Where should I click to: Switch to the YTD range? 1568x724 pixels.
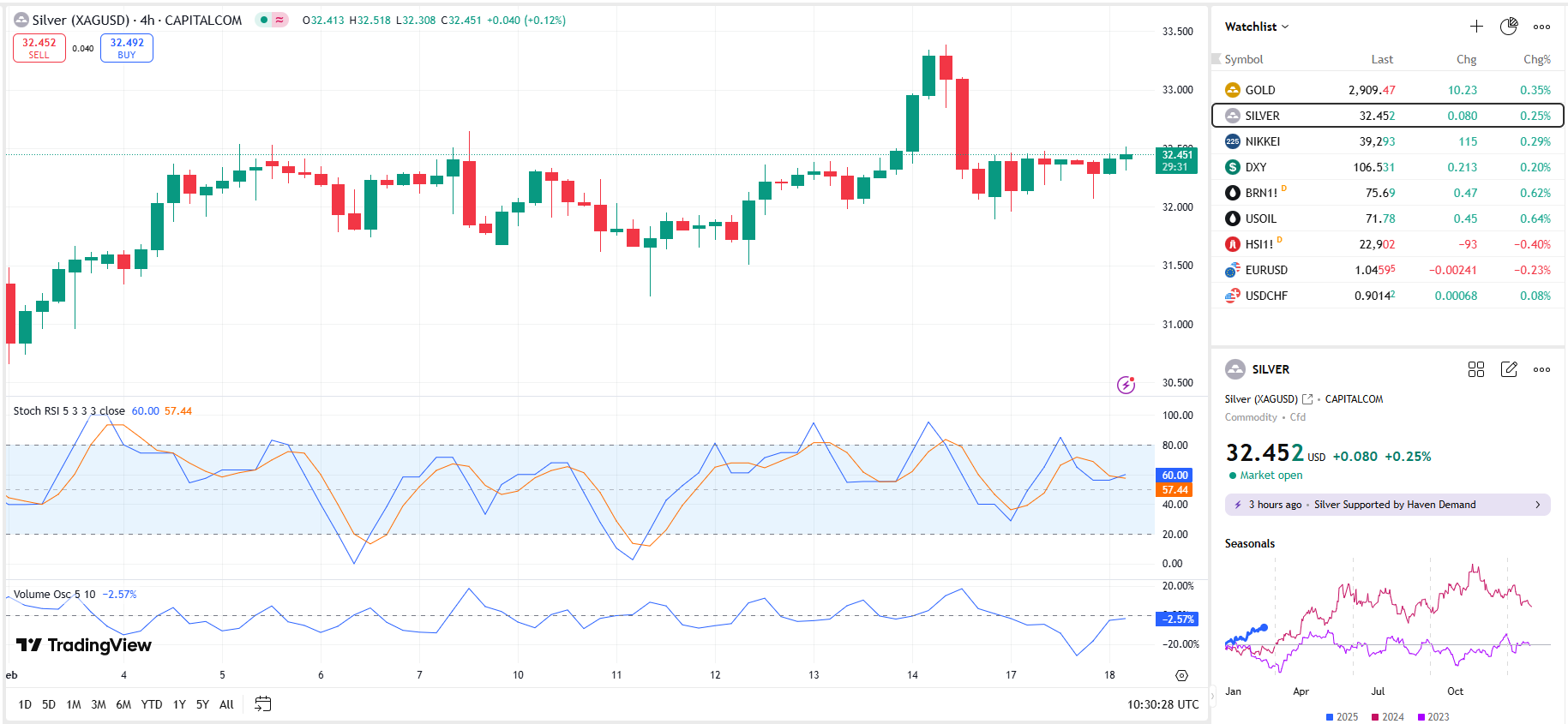tap(152, 704)
